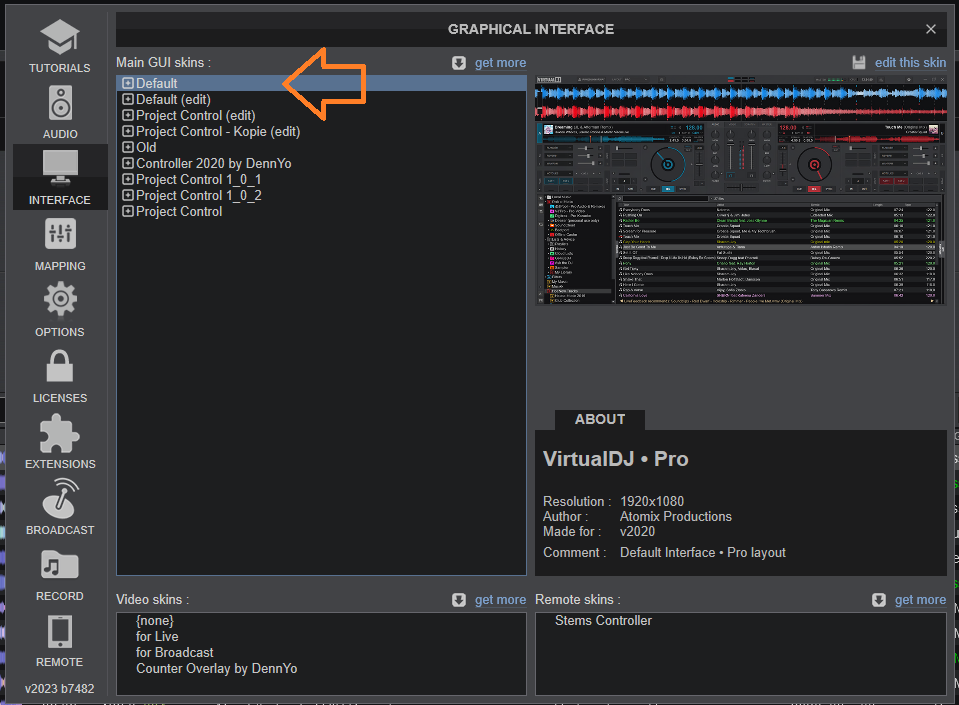This screenshot has width=959, height=705.
Task: Open Licenses padlock icon
Action: pos(60,366)
